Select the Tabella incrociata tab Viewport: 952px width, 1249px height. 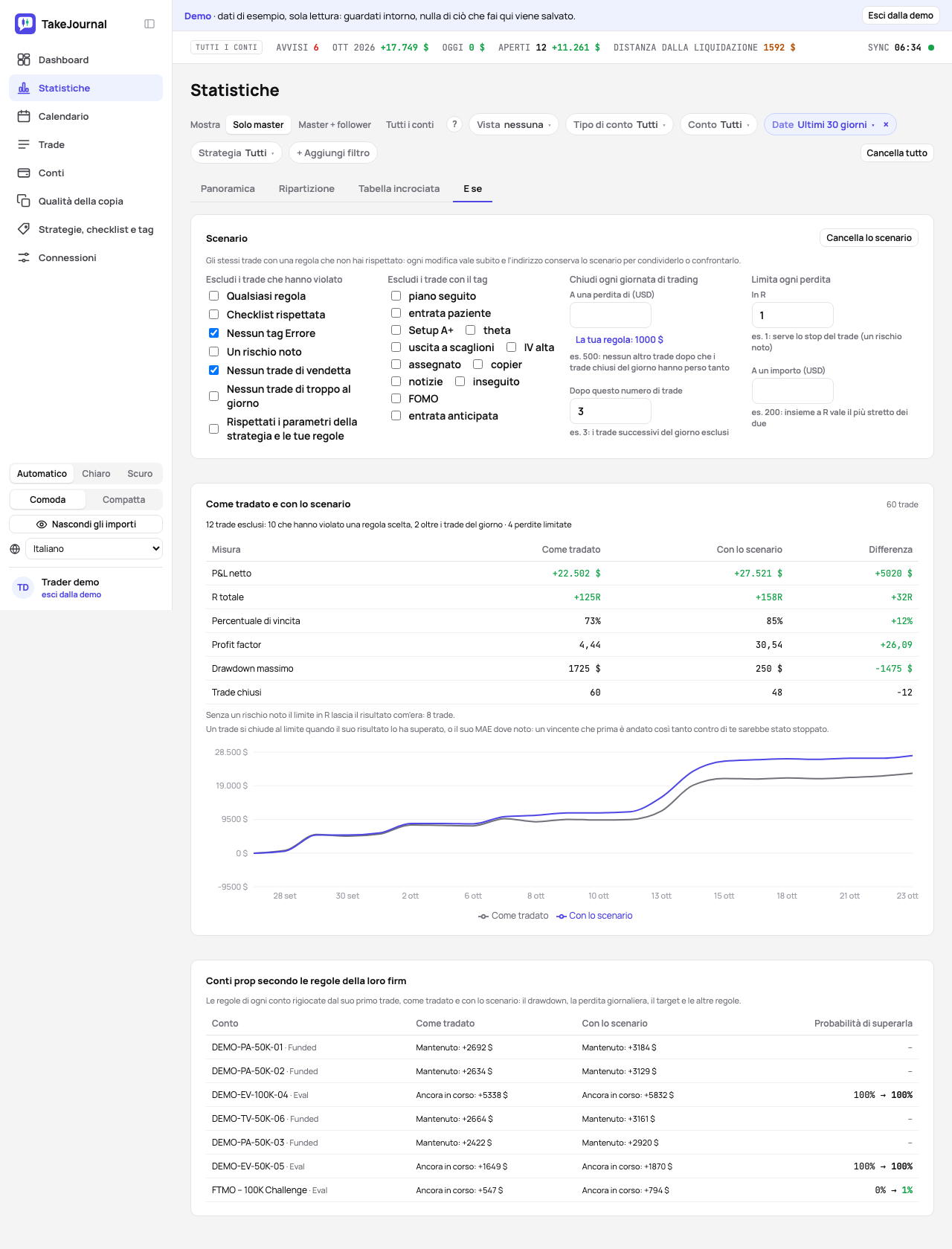[x=399, y=189]
